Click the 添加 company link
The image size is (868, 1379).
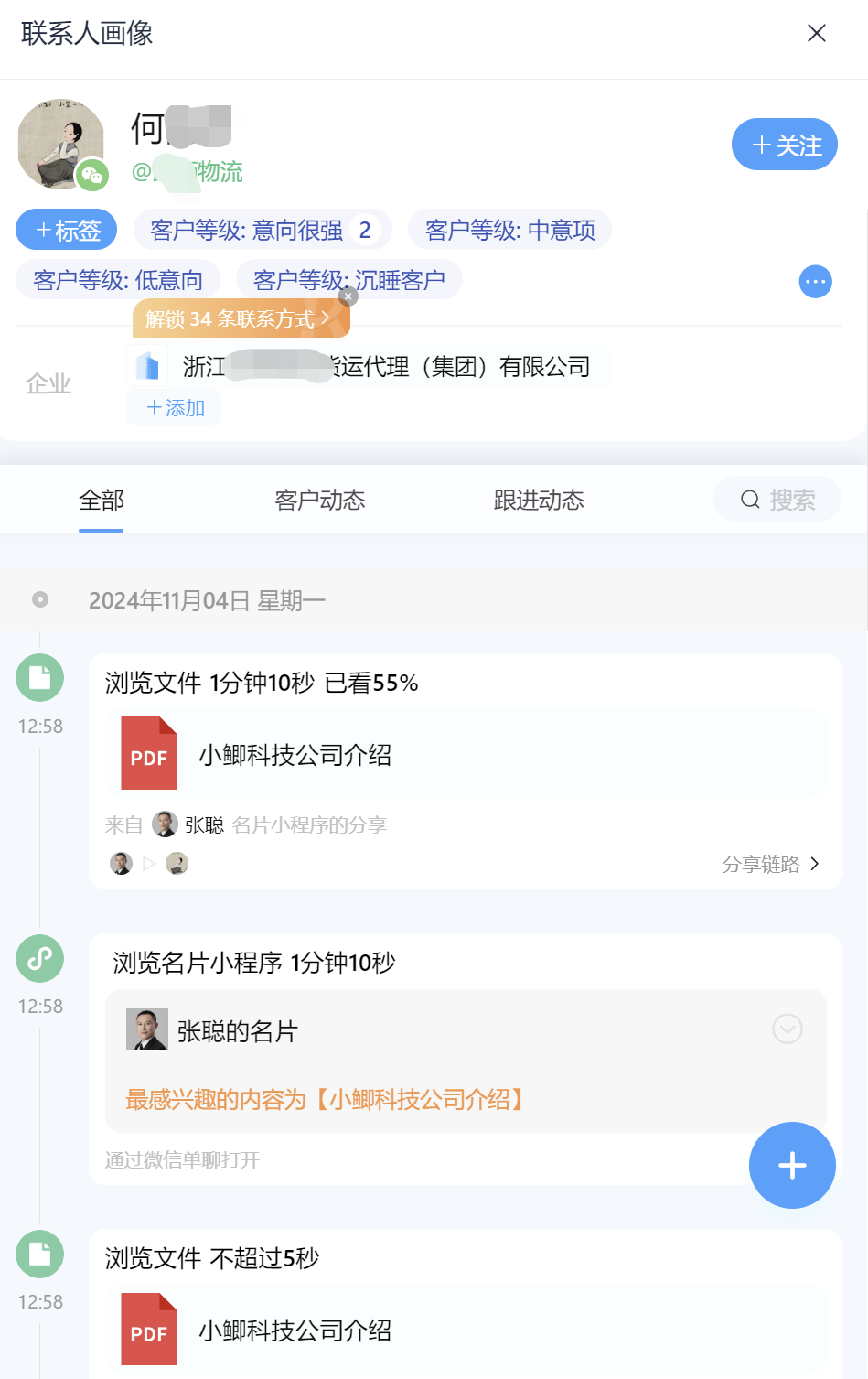[x=176, y=407]
